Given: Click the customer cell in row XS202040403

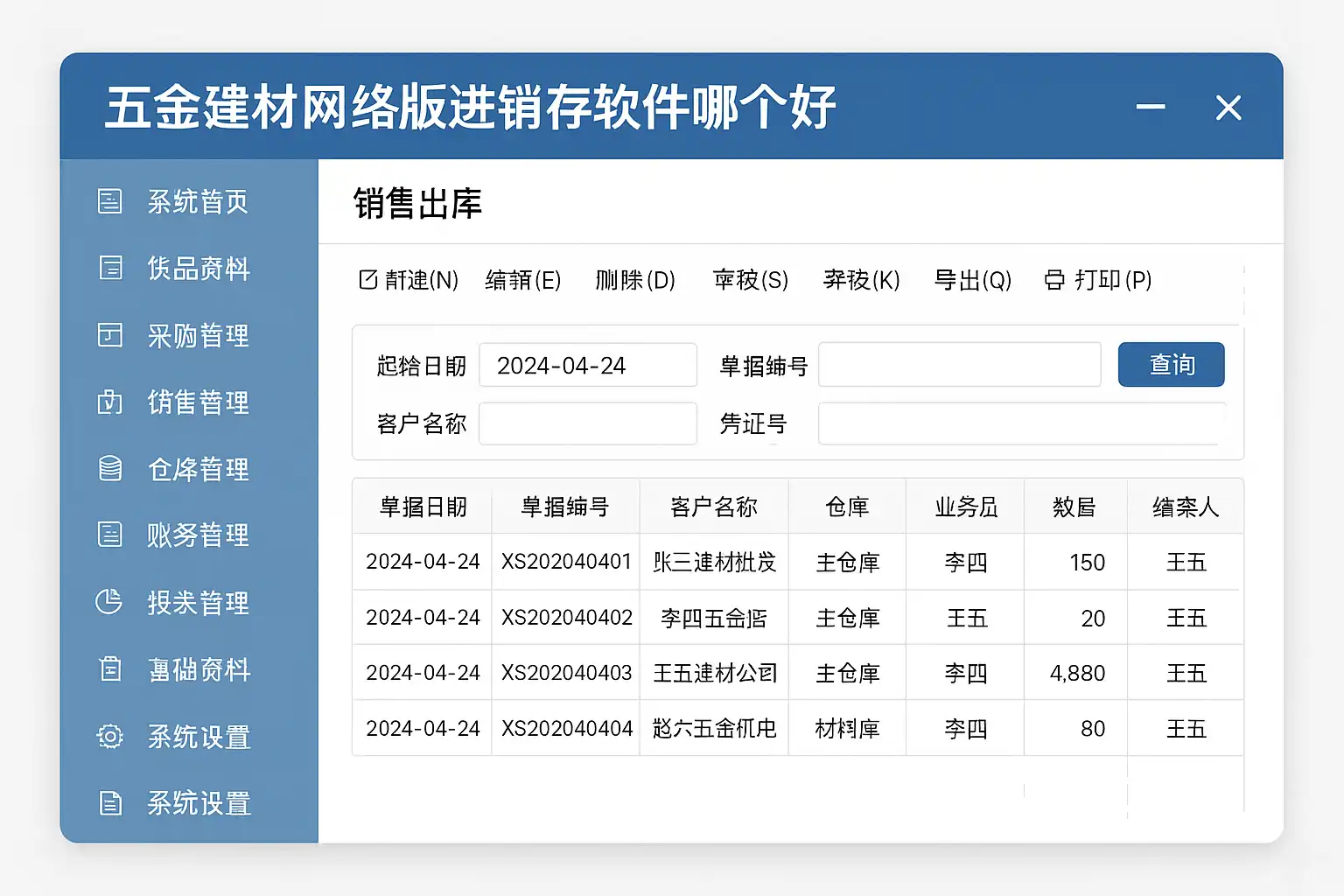Looking at the screenshot, I should coord(714,673).
